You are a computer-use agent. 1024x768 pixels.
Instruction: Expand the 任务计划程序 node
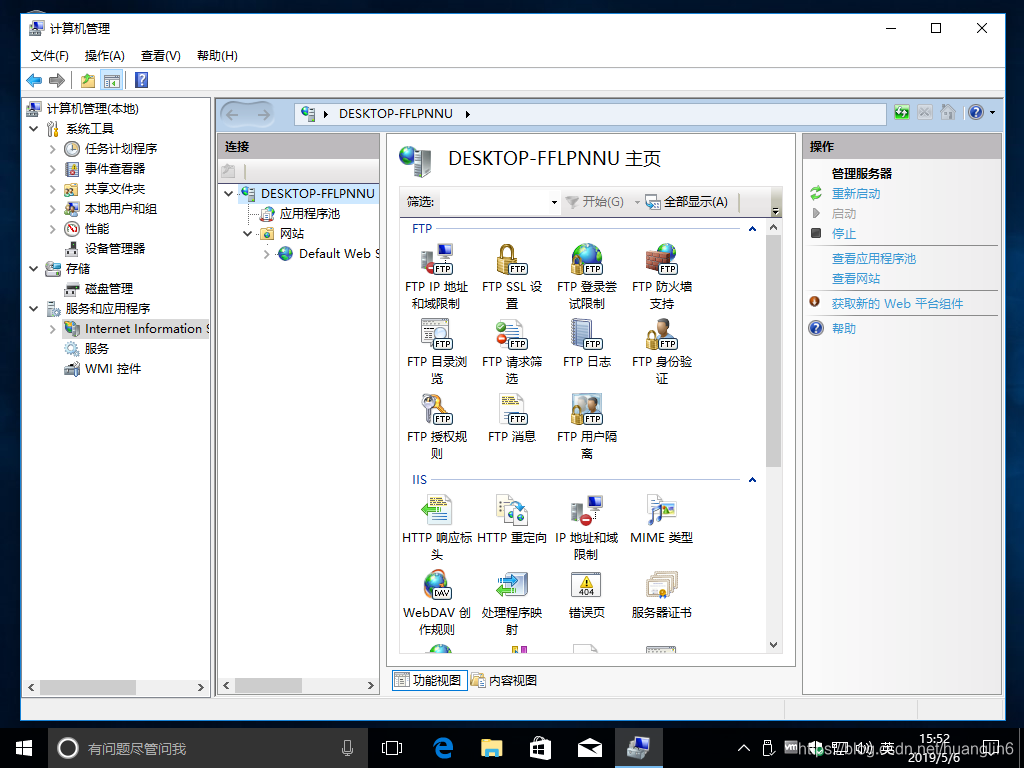click(x=53, y=149)
